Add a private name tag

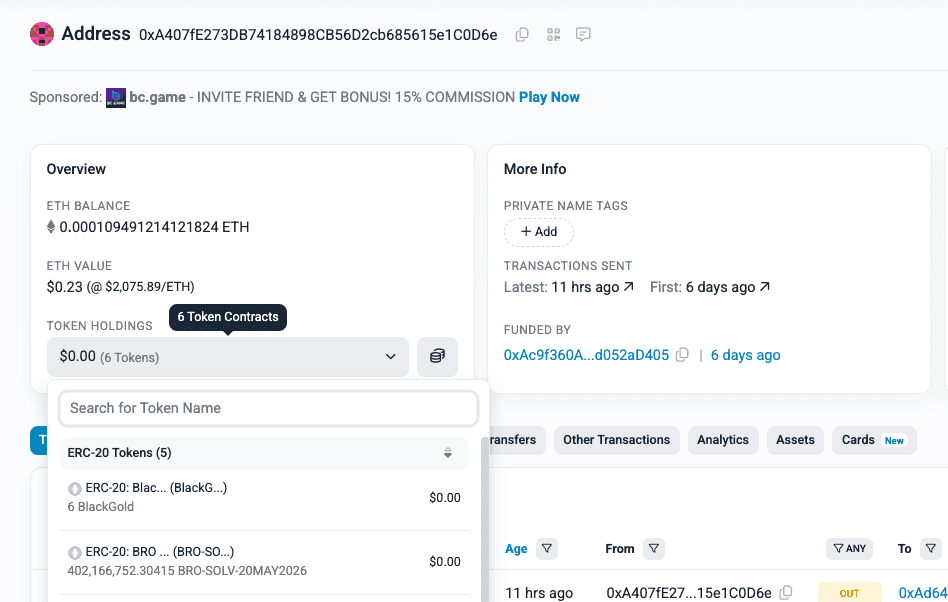tap(539, 232)
